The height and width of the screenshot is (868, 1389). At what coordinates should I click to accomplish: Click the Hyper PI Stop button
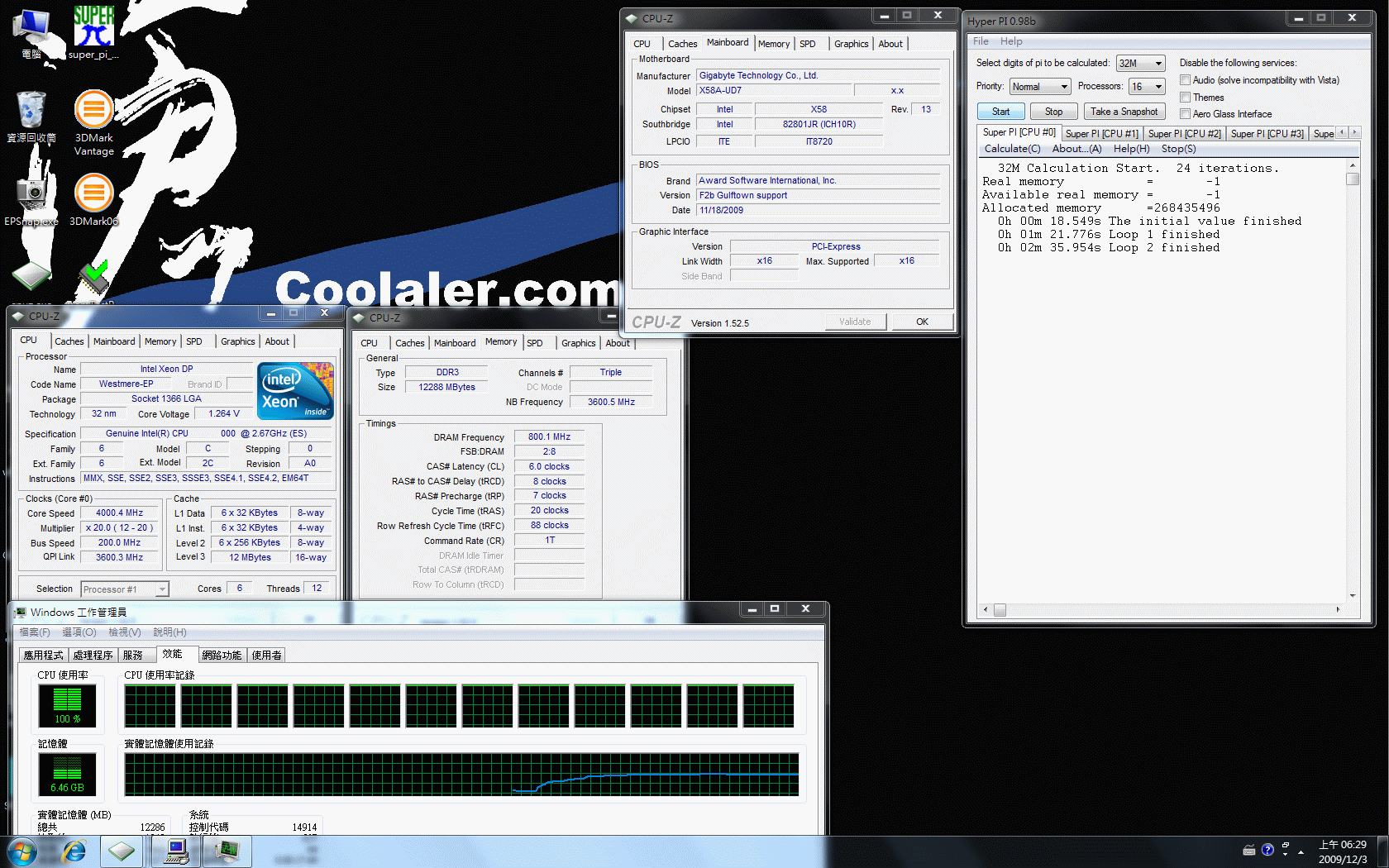tap(1054, 112)
